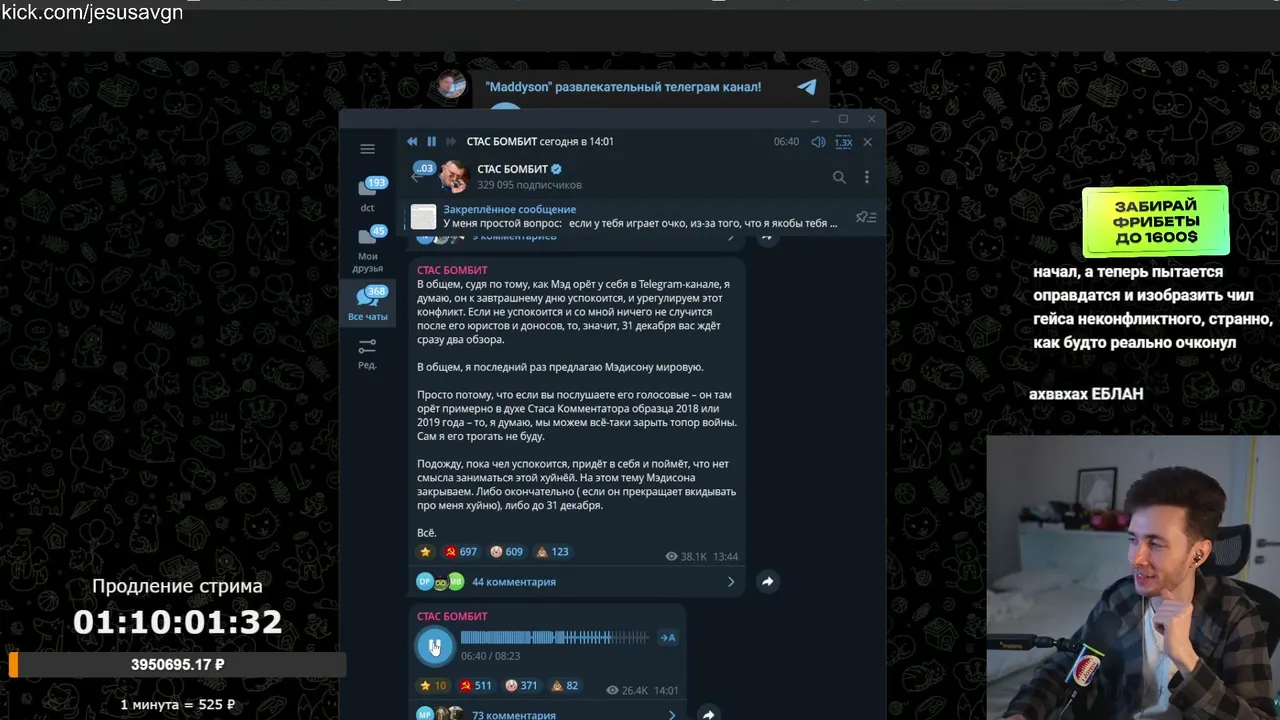Toggle hammer-and-sickle reaction showing 697
The image size is (1280, 720).
461,552
